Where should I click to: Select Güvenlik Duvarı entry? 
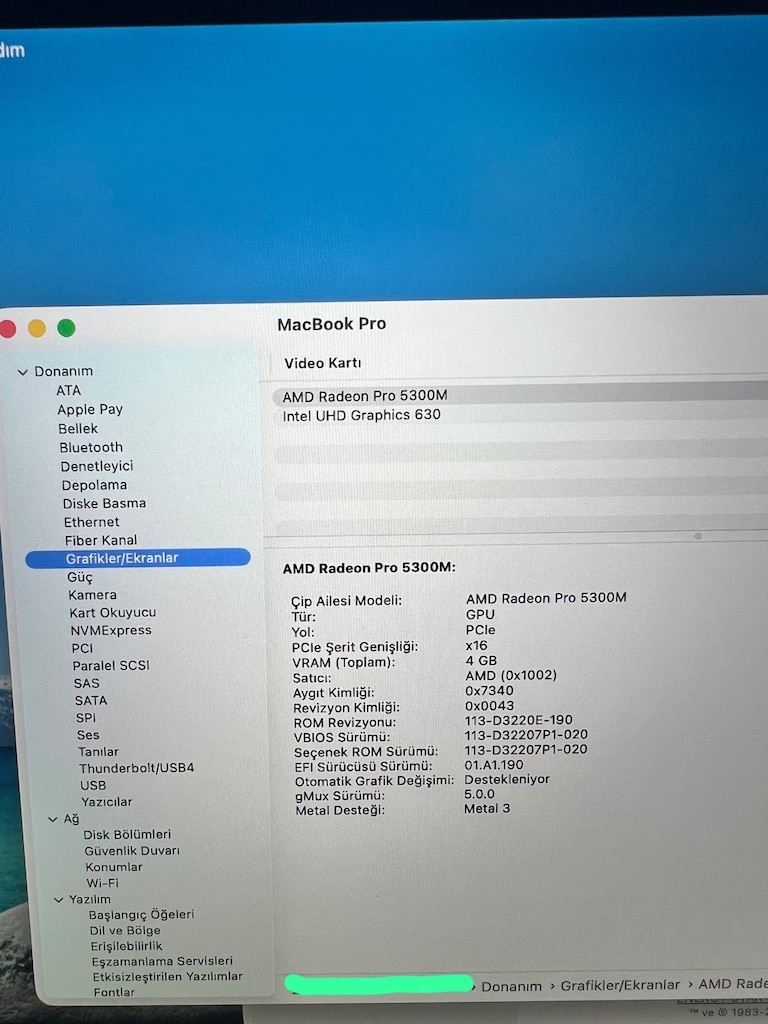click(x=132, y=851)
